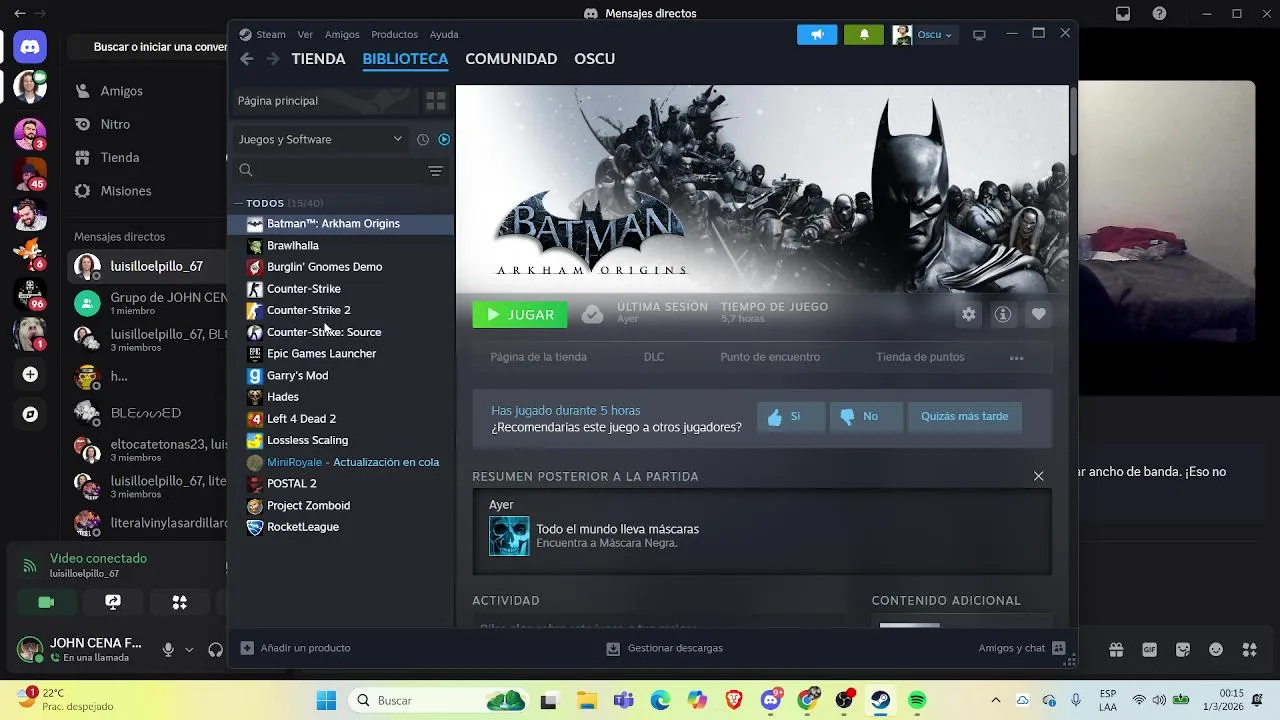The width and height of the screenshot is (1280, 720).
Task: Click Añadir un producto
Action: 296,648
